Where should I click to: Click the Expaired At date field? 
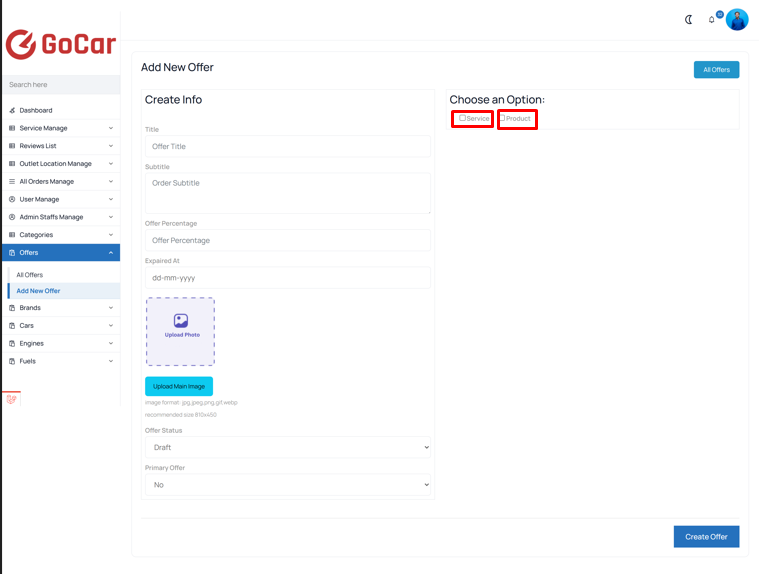(288, 278)
